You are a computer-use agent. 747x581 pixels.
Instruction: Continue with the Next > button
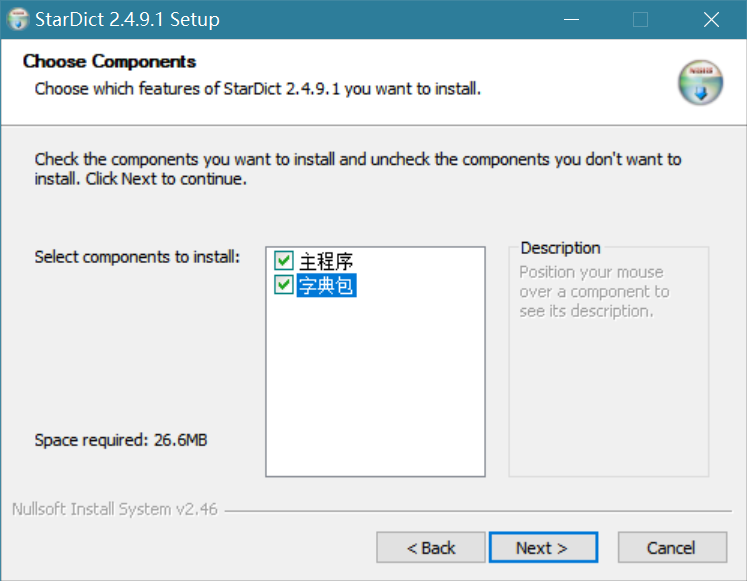click(542, 548)
